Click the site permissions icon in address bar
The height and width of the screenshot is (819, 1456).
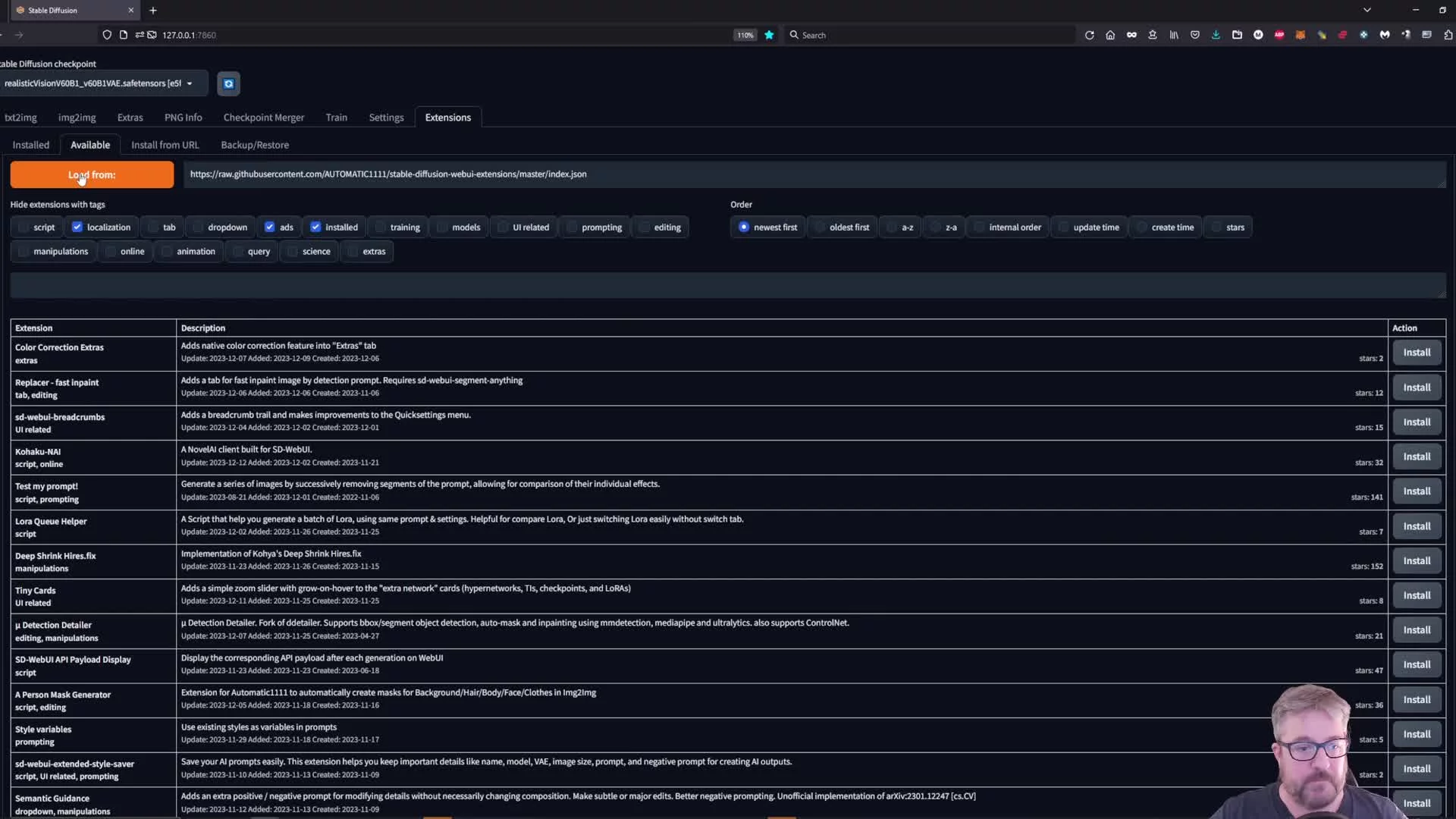click(140, 35)
